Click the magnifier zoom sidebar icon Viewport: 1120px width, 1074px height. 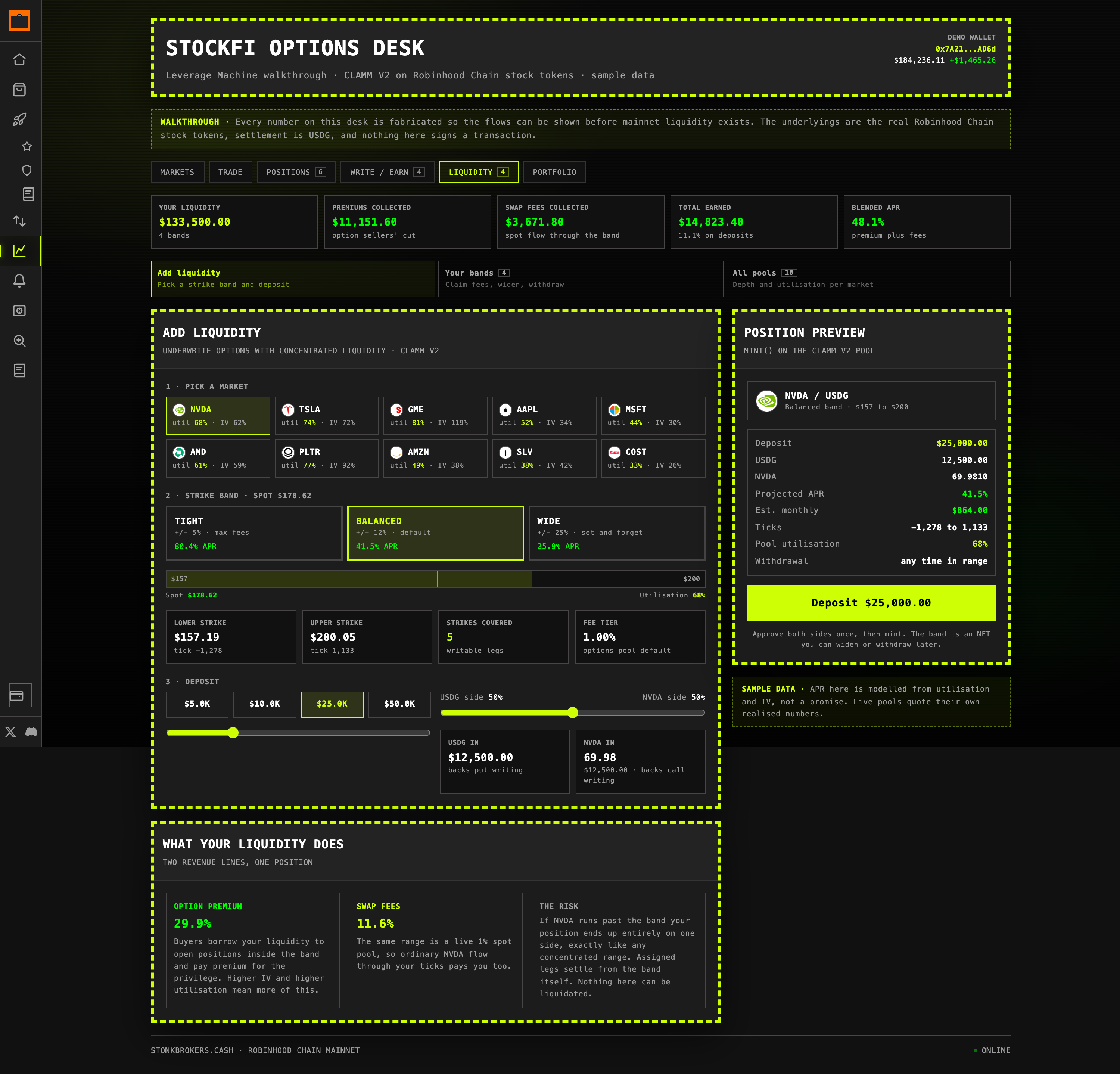(x=19, y=341)
